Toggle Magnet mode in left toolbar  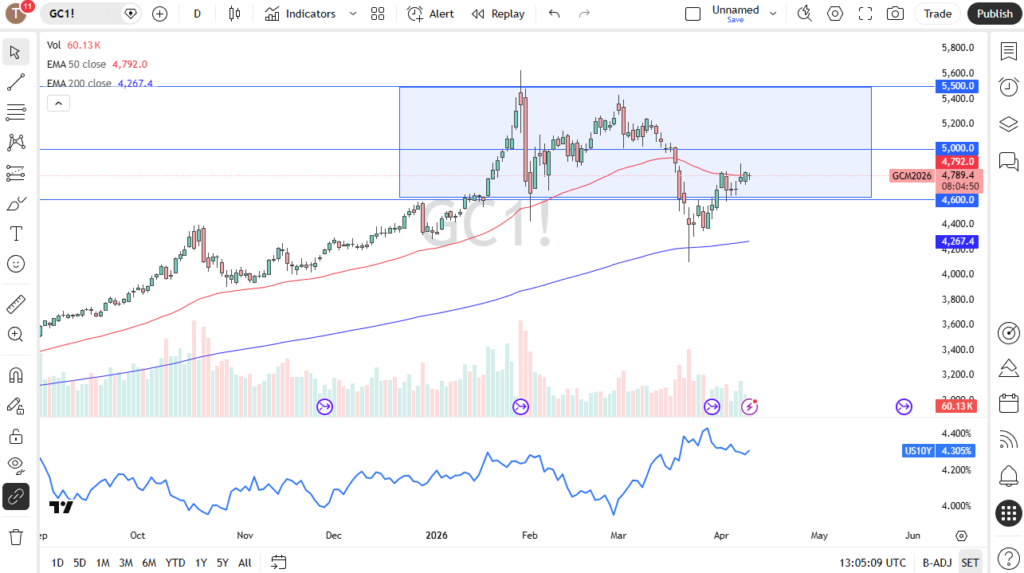pyautogui.click(x=15, y=376)
